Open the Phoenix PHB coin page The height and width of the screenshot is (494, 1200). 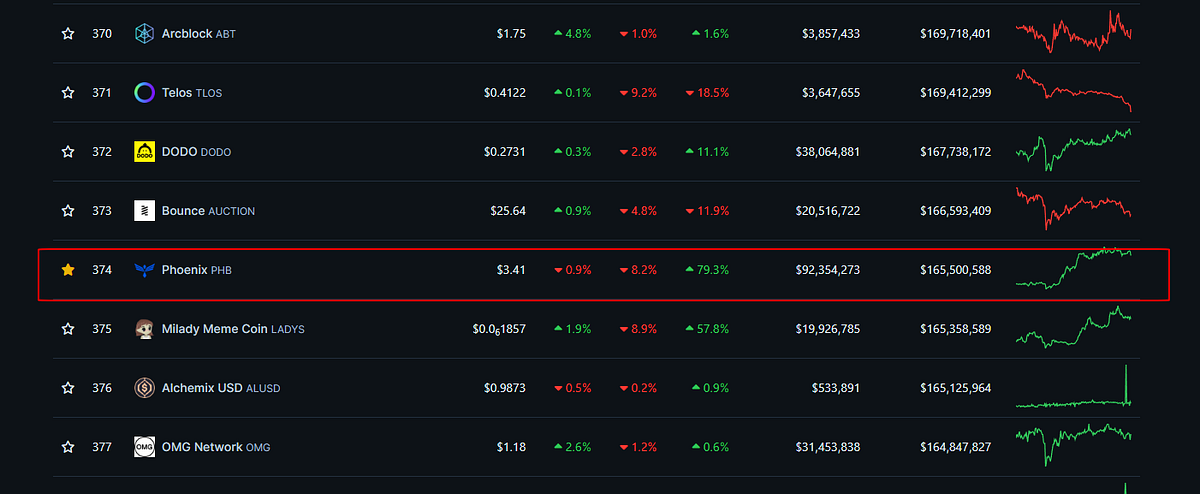(x=197, y=270)
